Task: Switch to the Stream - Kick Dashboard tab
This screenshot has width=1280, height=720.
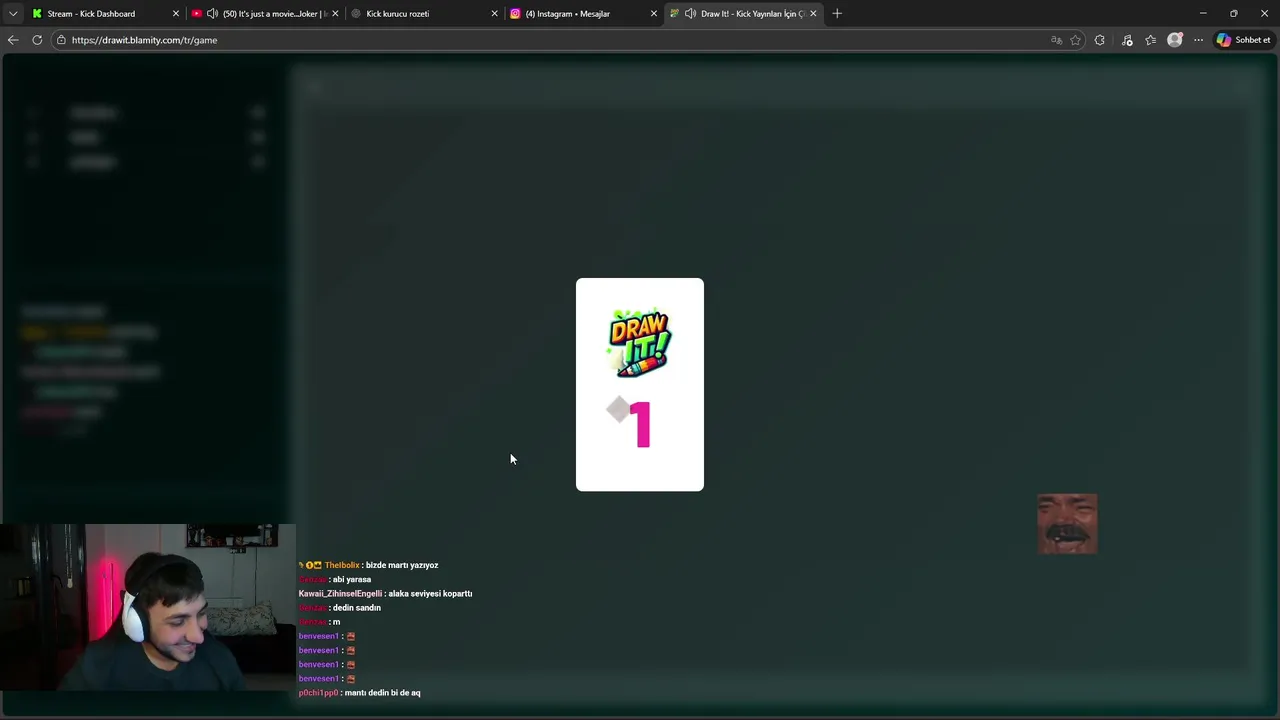Action: [104, 13]
